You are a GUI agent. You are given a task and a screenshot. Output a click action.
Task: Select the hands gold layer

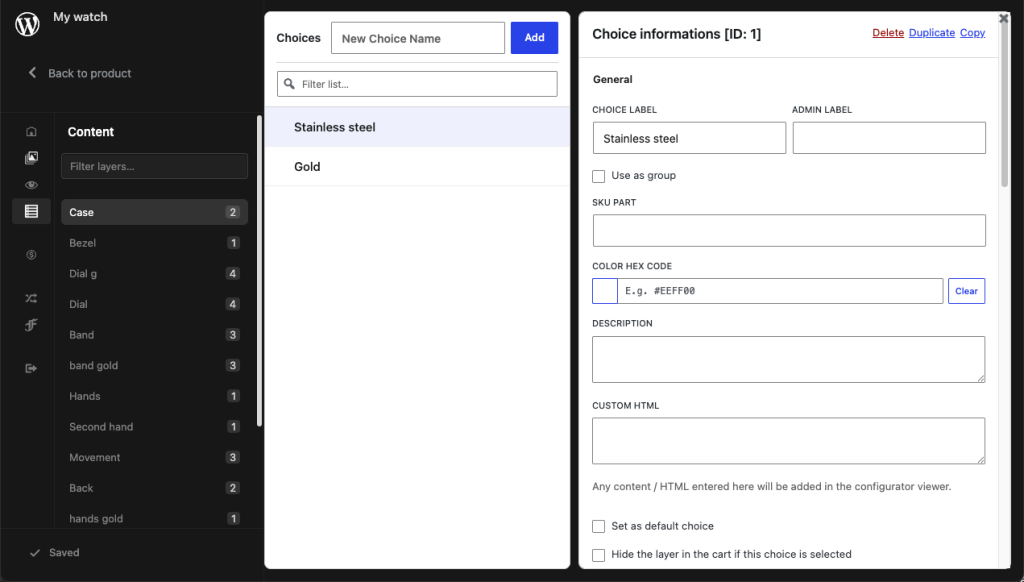154,519
